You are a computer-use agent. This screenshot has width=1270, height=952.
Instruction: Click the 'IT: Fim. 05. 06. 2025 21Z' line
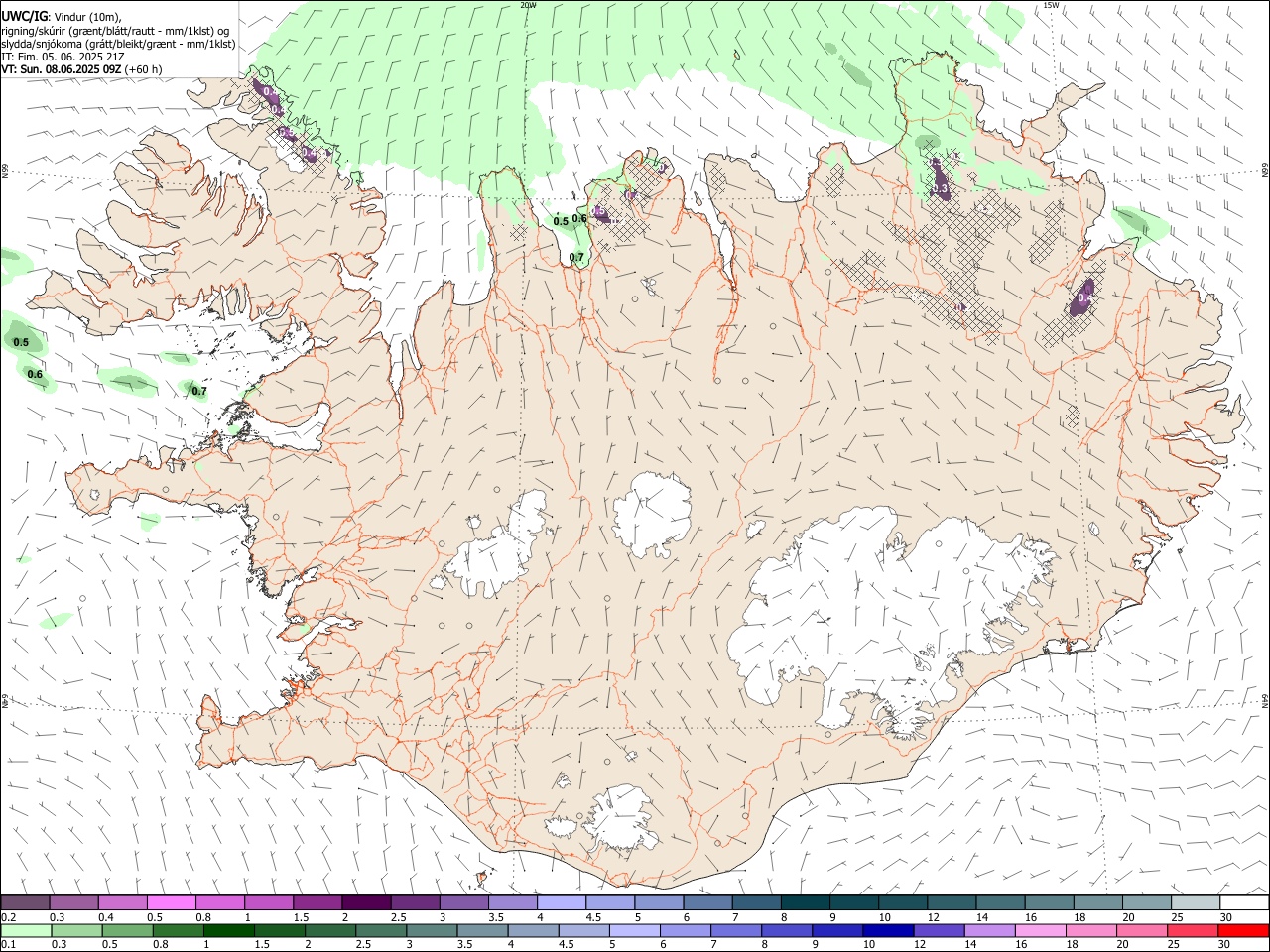click(x=63, y=57)
